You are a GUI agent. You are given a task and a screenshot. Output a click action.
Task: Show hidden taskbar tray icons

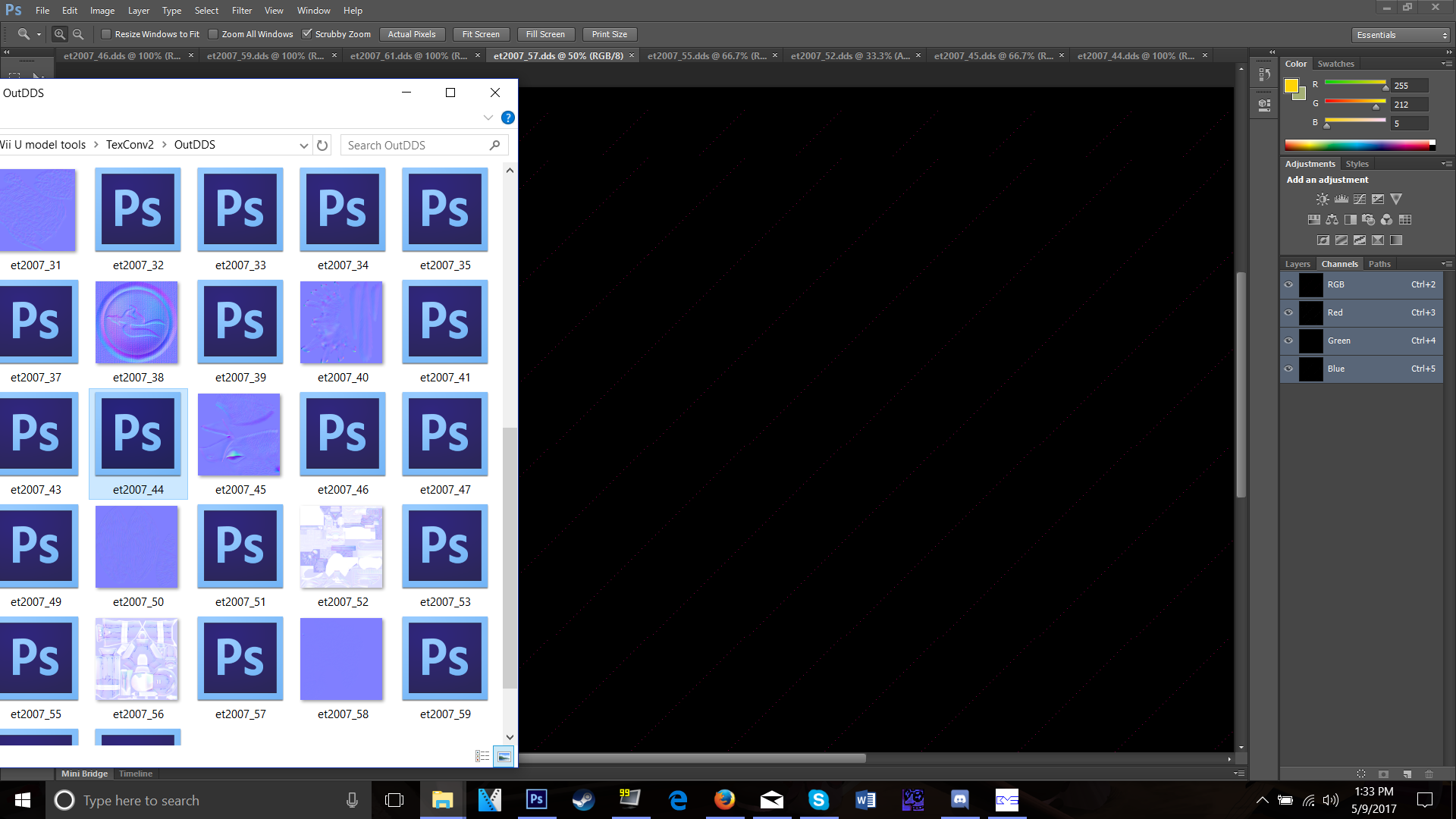[1262, 800]
